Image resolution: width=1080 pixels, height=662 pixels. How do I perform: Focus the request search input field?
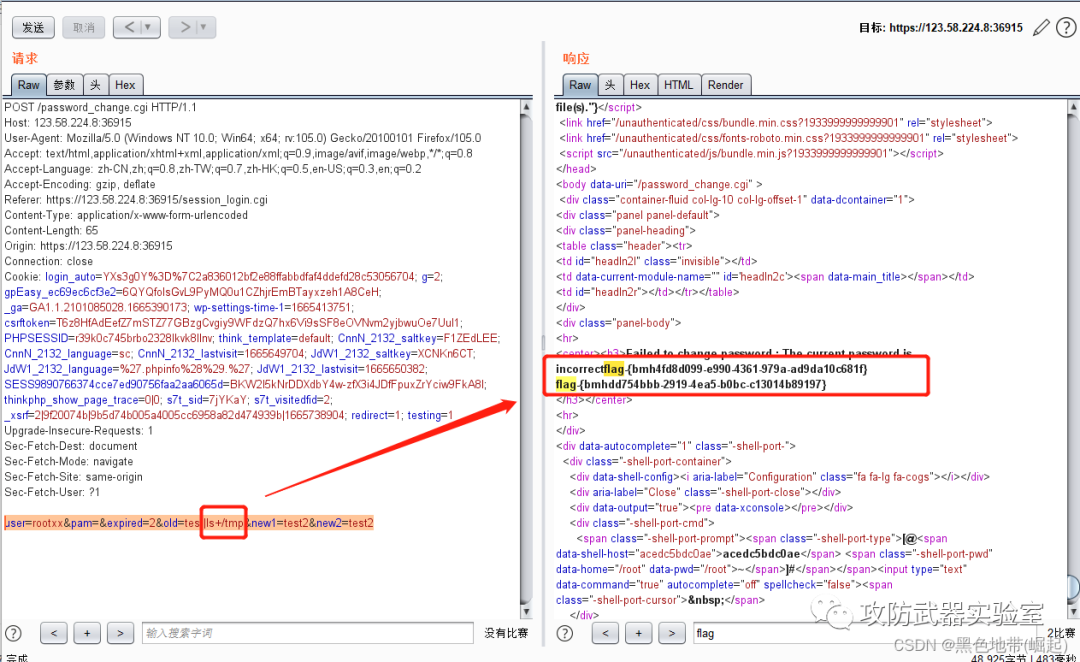pyautogui.click(x=307, y=633)
